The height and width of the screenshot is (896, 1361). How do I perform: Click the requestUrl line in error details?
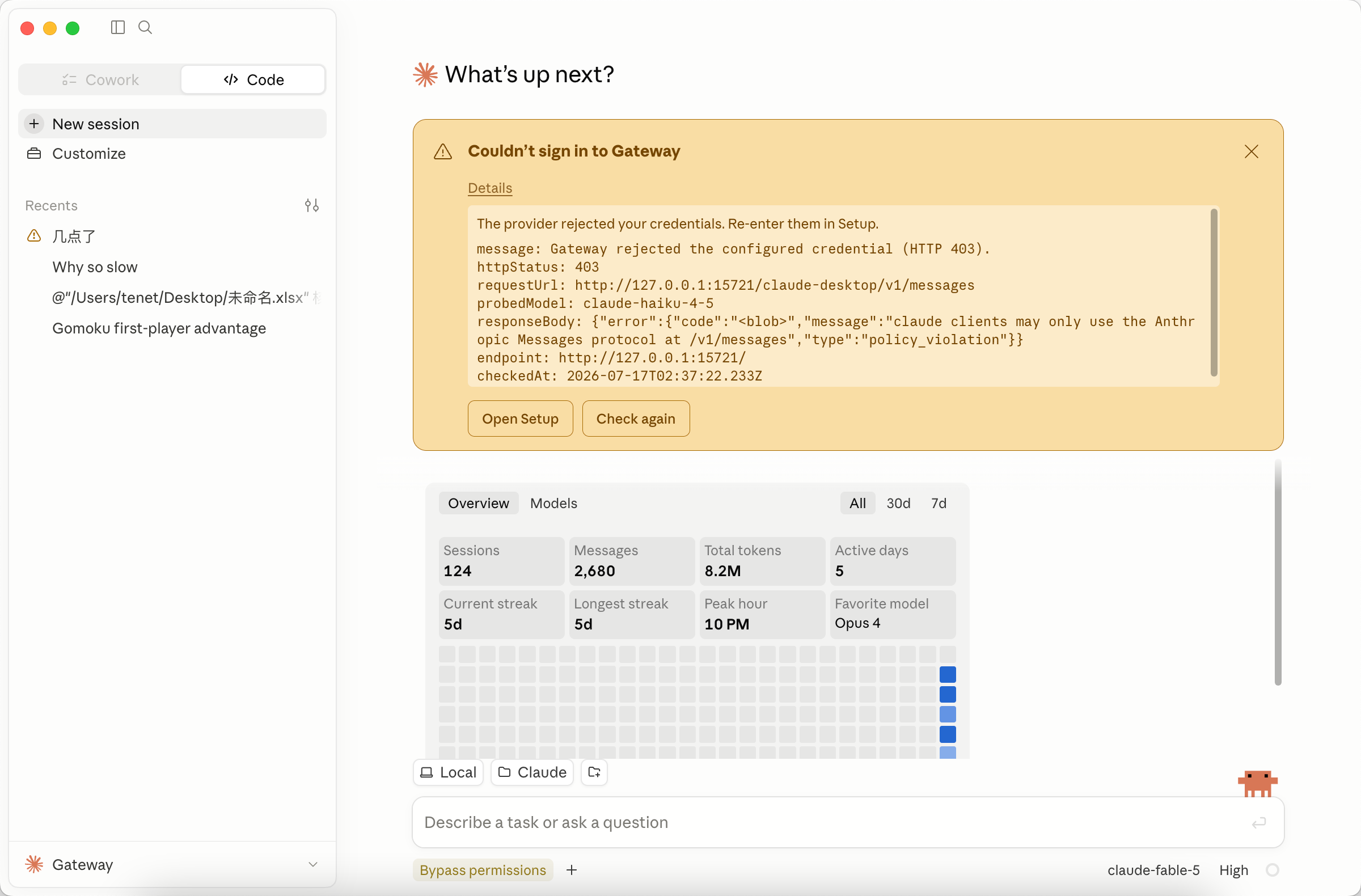[x=726, y=285]
